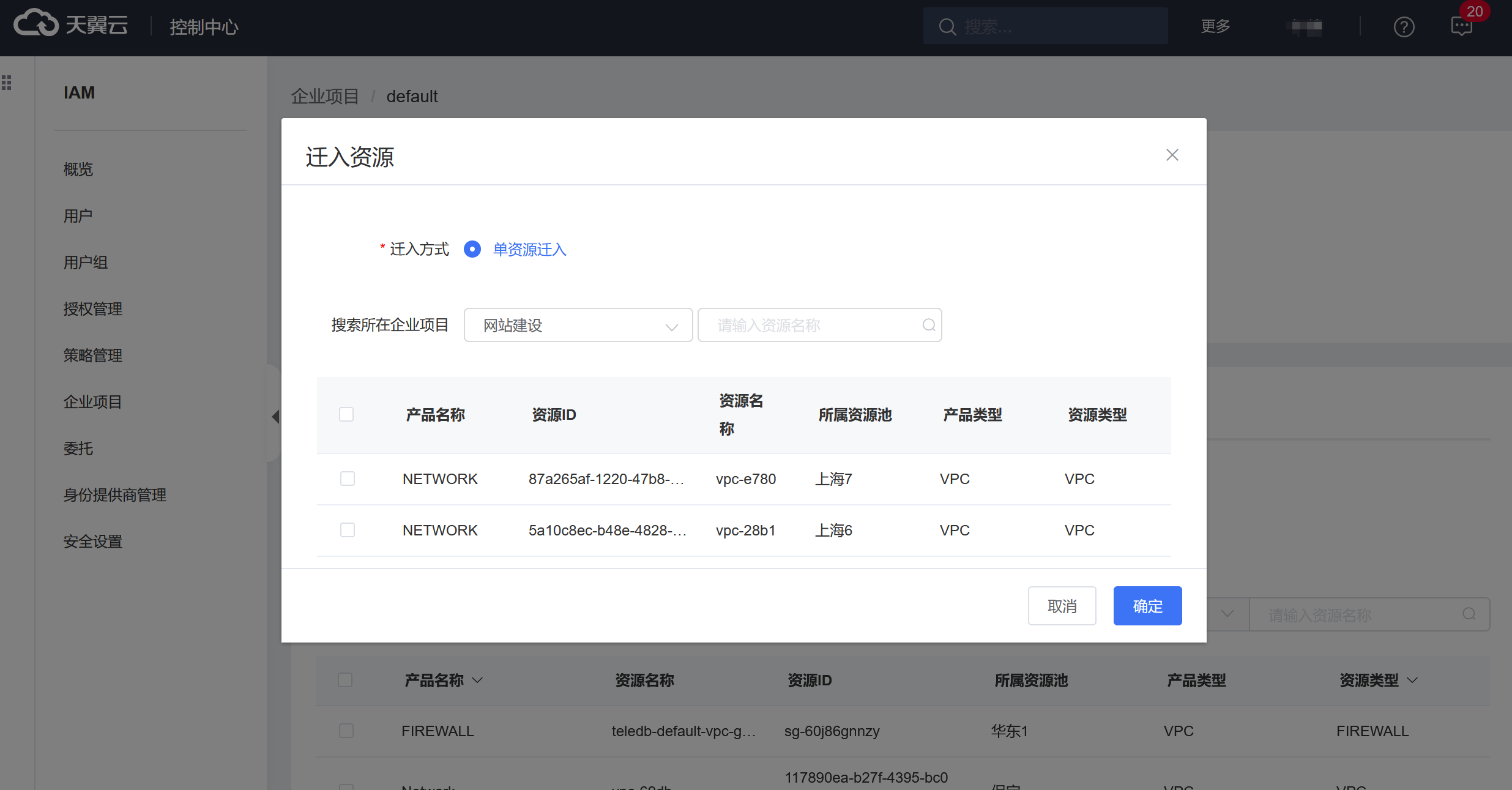Open the 网站建设 enterprise project dropdown
Screen dimensions: 1512x790
tap(578, 325)
